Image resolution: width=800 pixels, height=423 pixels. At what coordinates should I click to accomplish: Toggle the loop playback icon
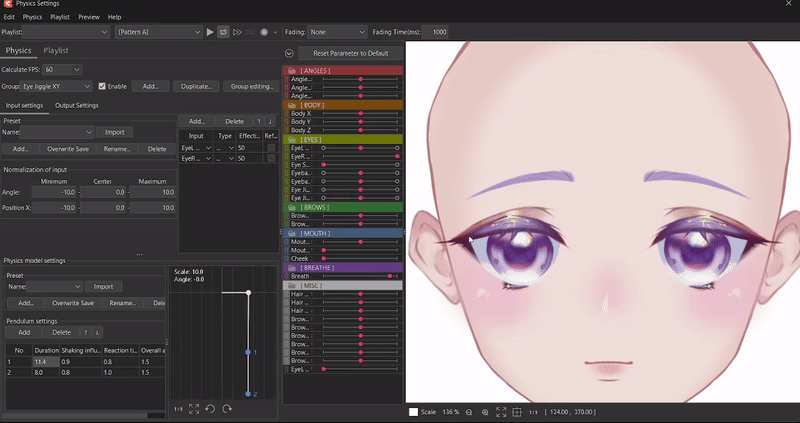pos(223,32)
